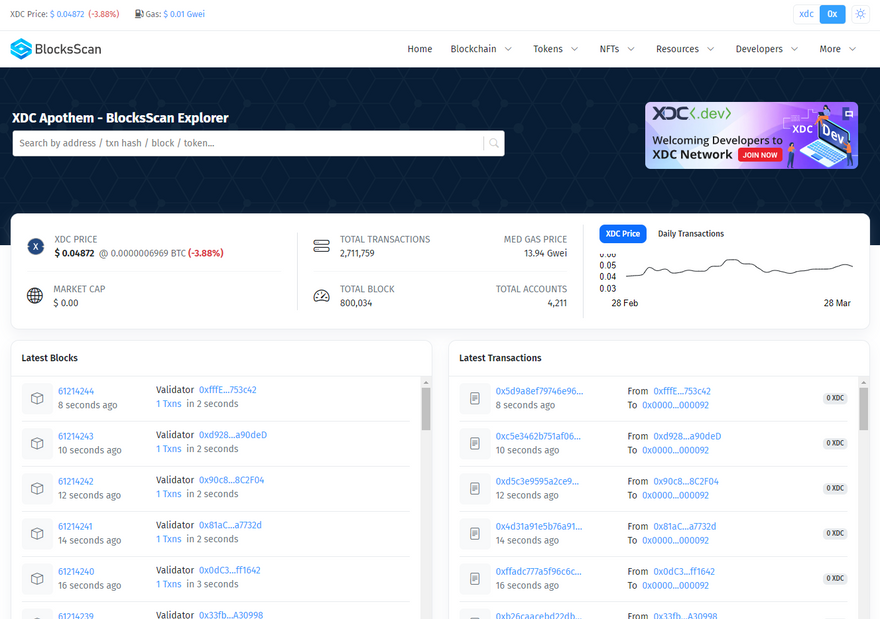This screenshot has width=880, height=619.
Task: Switch address format to 0x prefix
Action: point(832,14)
